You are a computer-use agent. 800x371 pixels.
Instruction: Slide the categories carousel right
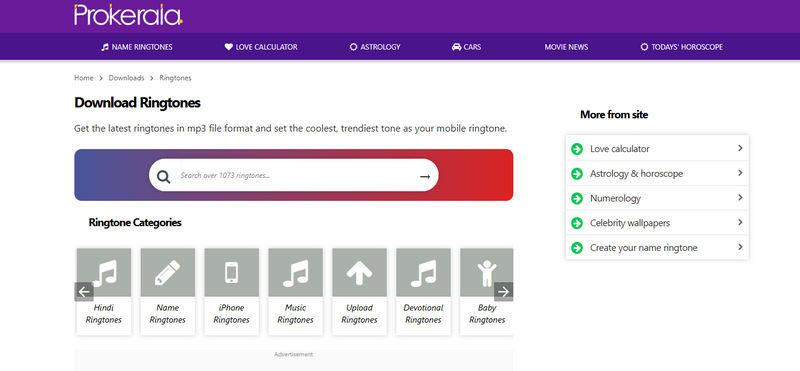point(504,292)
